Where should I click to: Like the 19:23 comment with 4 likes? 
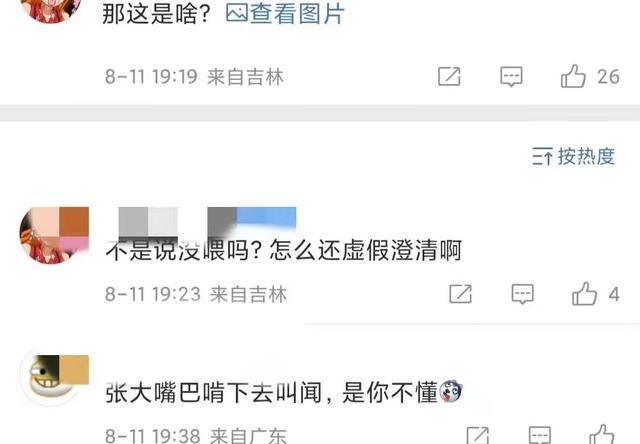click(584, 294)
